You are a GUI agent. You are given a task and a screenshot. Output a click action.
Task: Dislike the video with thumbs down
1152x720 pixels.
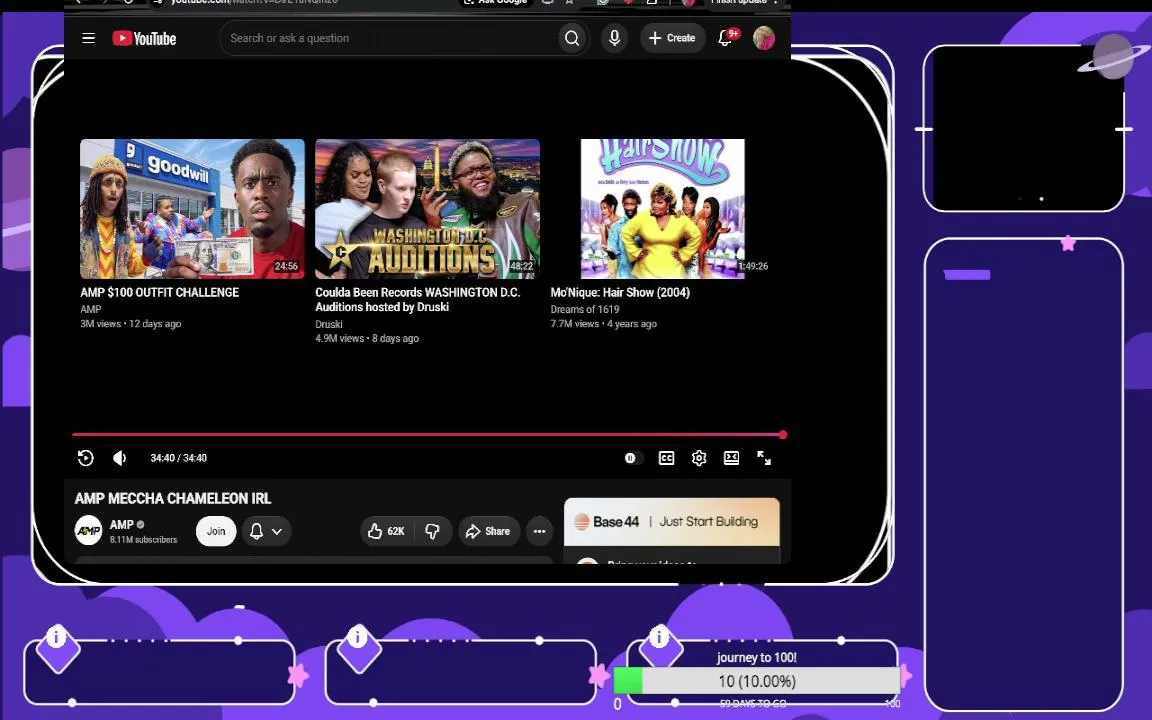(x=432, y=531)
